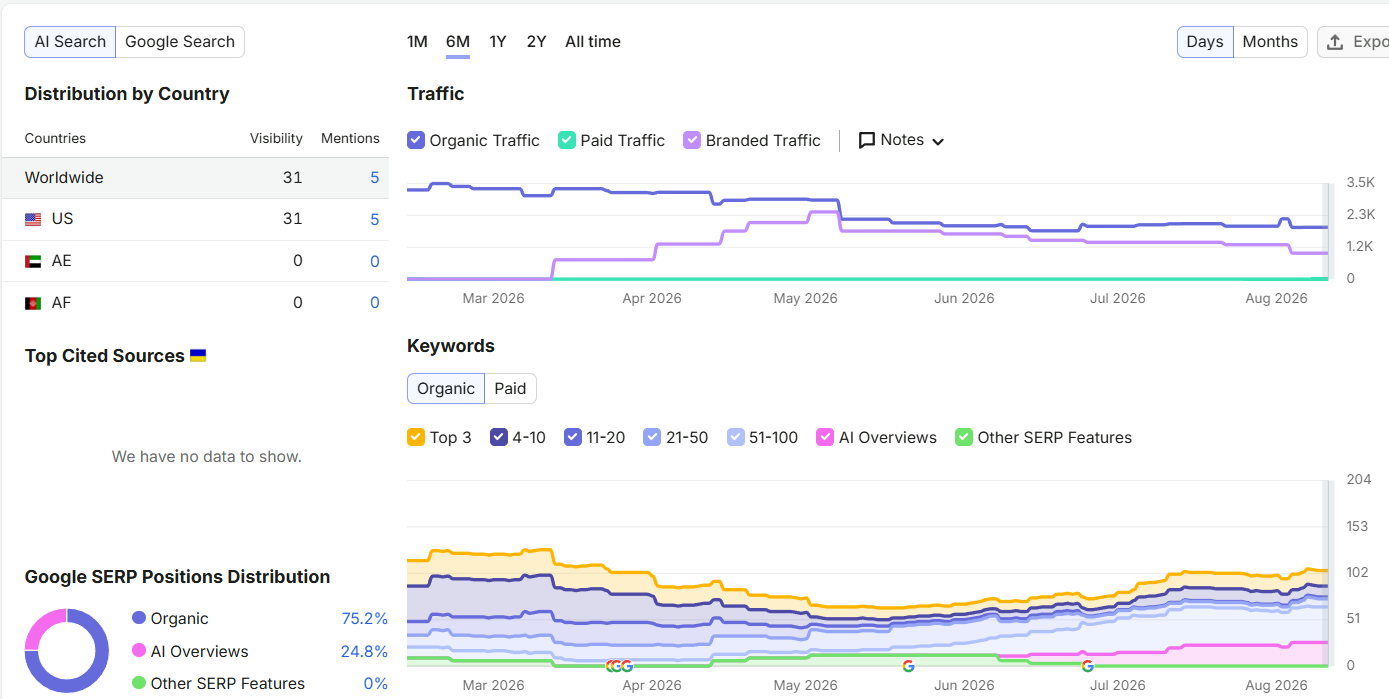Click the AE flag icon
1389x699 pixels.
click(x=33, y=261)
